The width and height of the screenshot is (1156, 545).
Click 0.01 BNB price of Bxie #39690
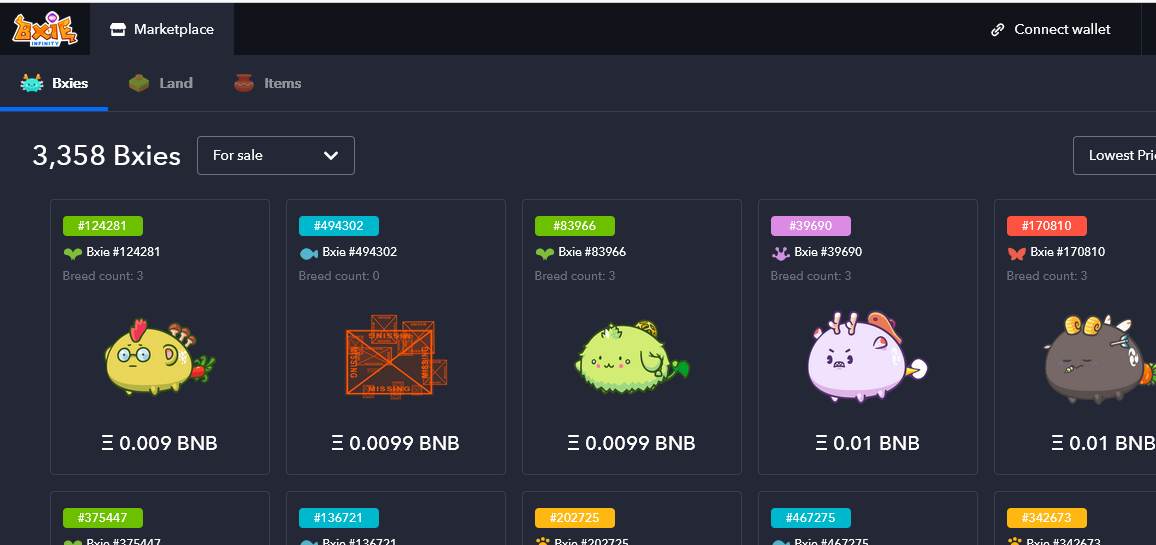[867, 443]
